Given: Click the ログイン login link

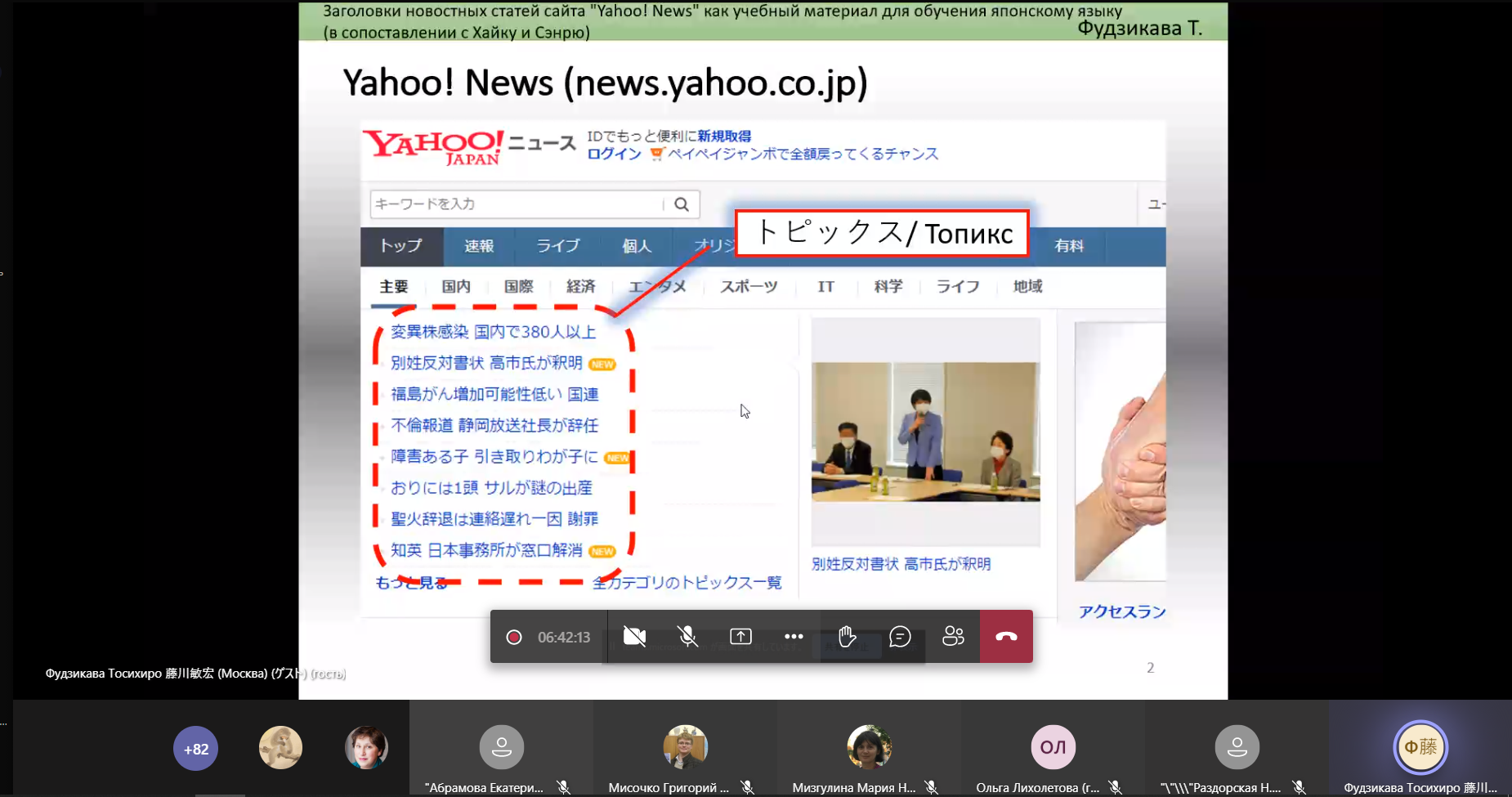Looking at the screenshot, I should pos(614,154).
